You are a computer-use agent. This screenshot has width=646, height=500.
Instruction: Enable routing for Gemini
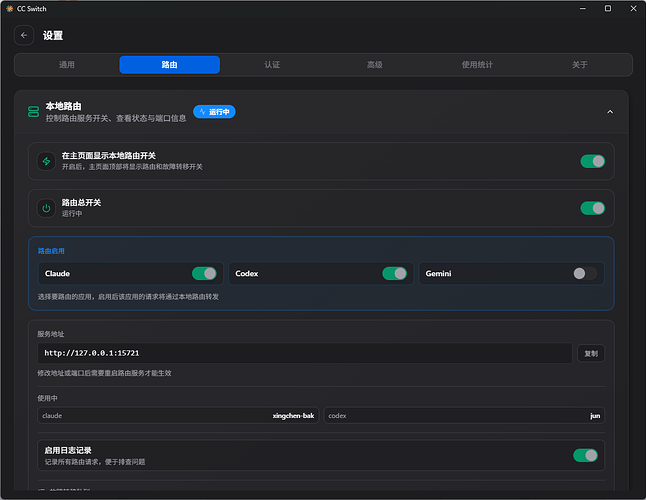point(585,273)
